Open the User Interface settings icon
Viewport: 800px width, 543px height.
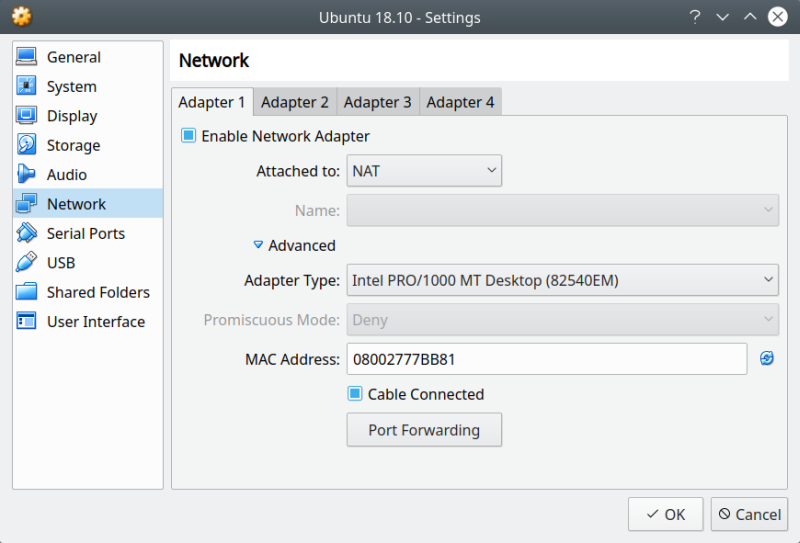tap(27, 321)
